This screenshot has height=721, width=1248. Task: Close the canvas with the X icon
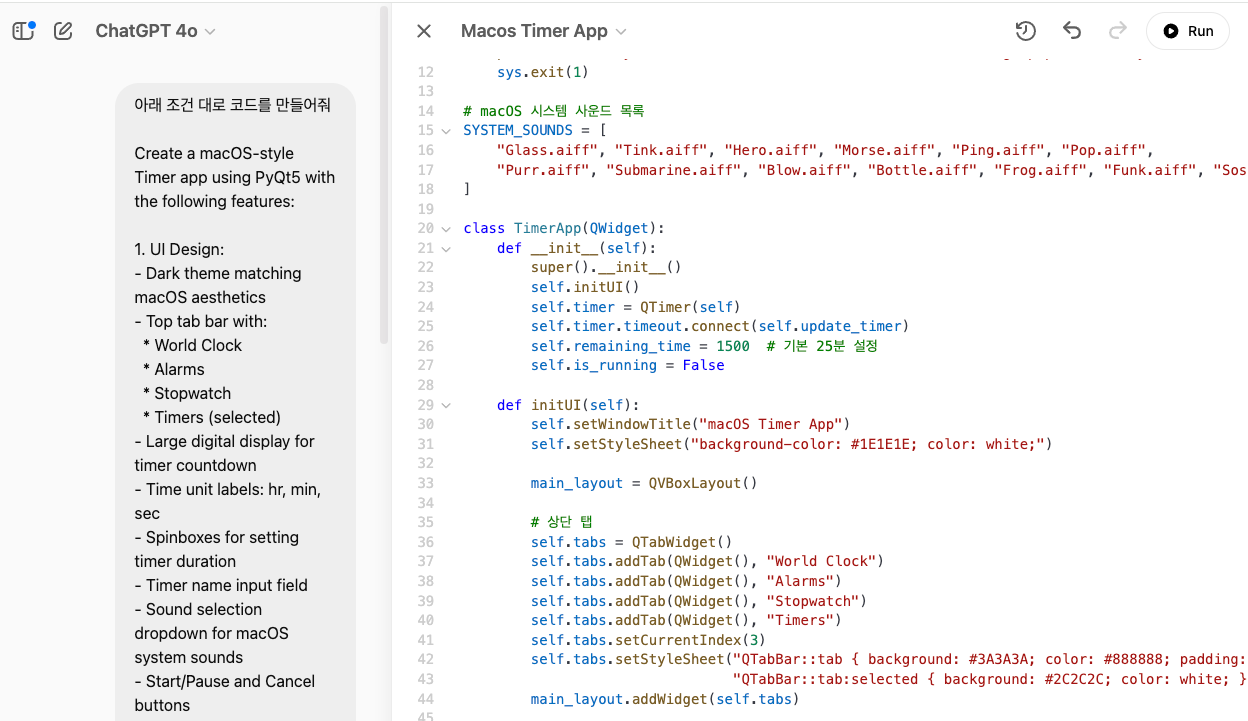click(x=424, y=31)
